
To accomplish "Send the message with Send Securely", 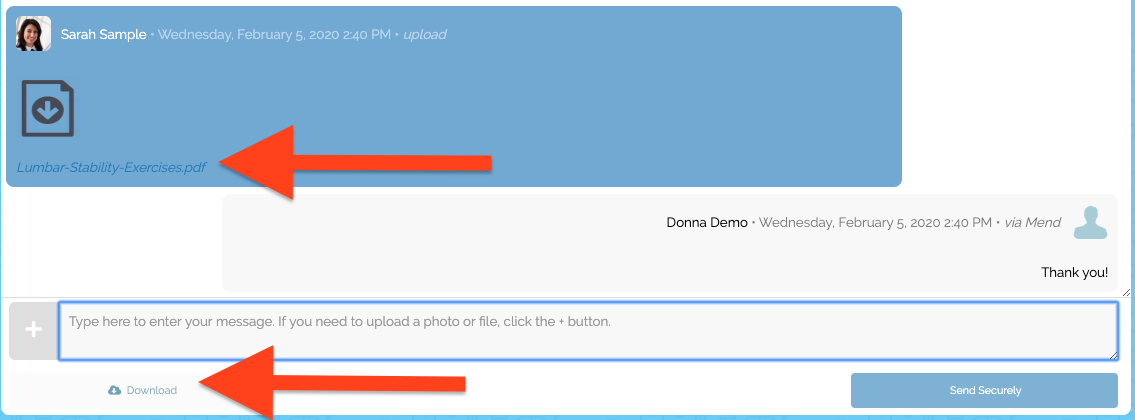I will click(x=984, y=390).
